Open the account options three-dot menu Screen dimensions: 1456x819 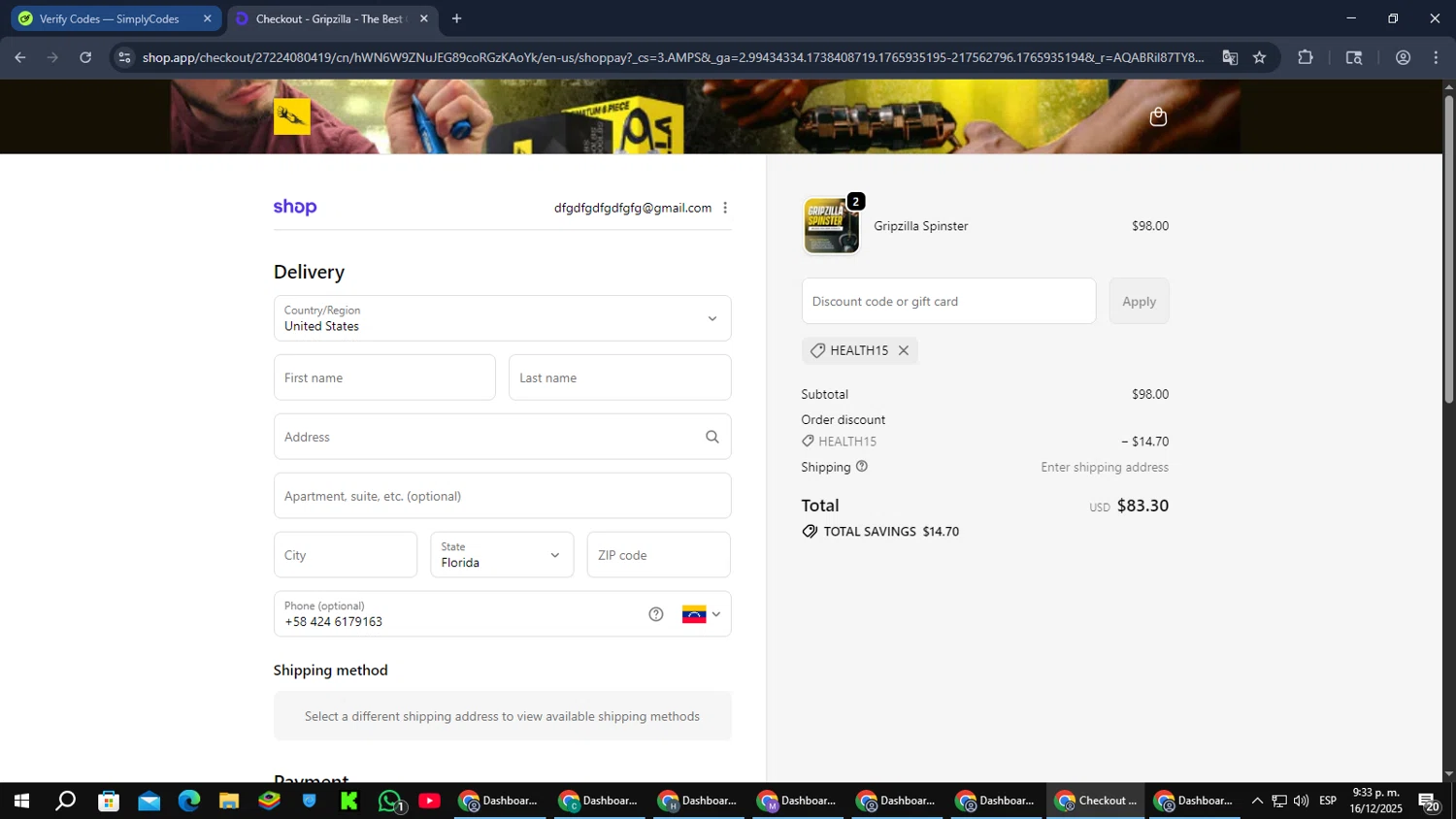pos(725,208)
